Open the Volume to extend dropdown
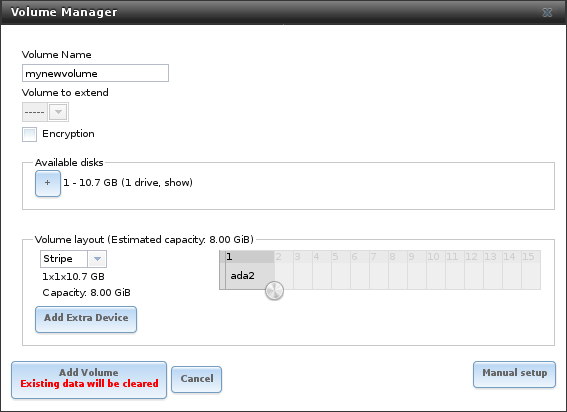 pyautogui.click(x=45, y=112)
